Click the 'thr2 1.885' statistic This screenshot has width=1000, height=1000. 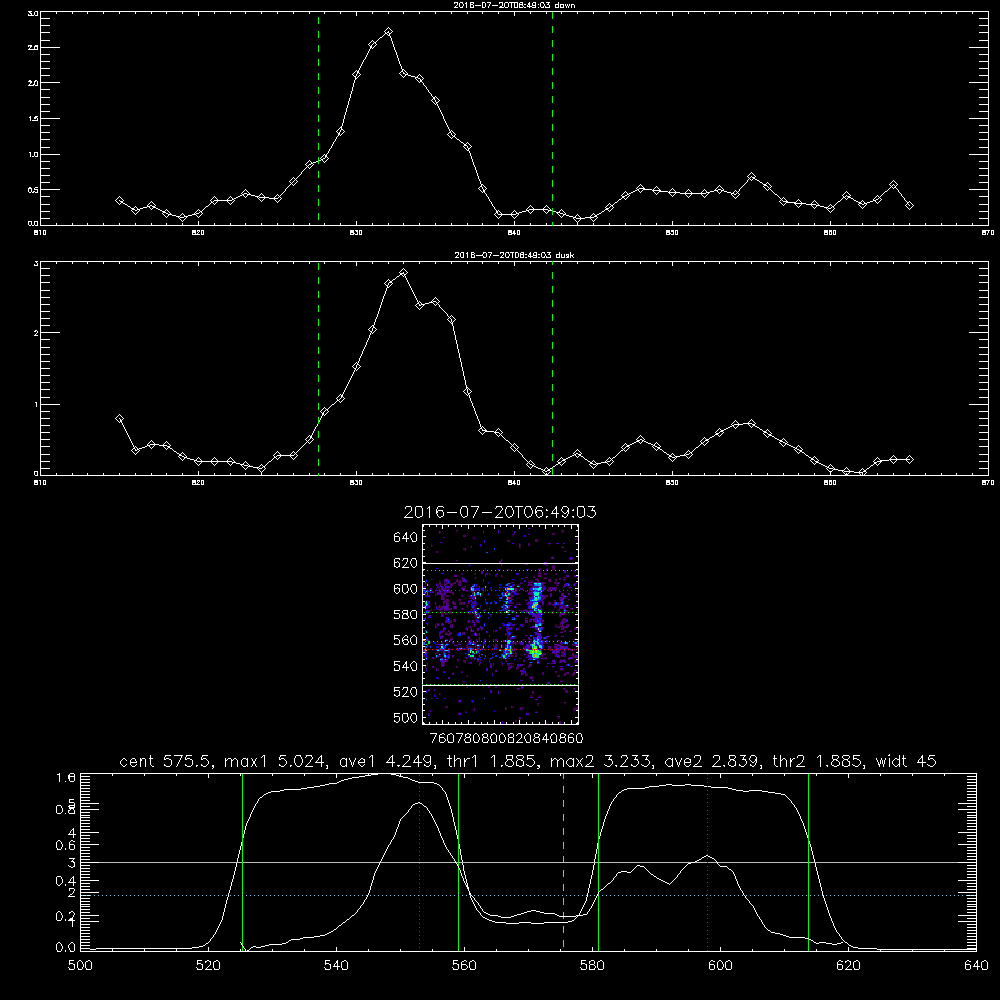point(818,761)
